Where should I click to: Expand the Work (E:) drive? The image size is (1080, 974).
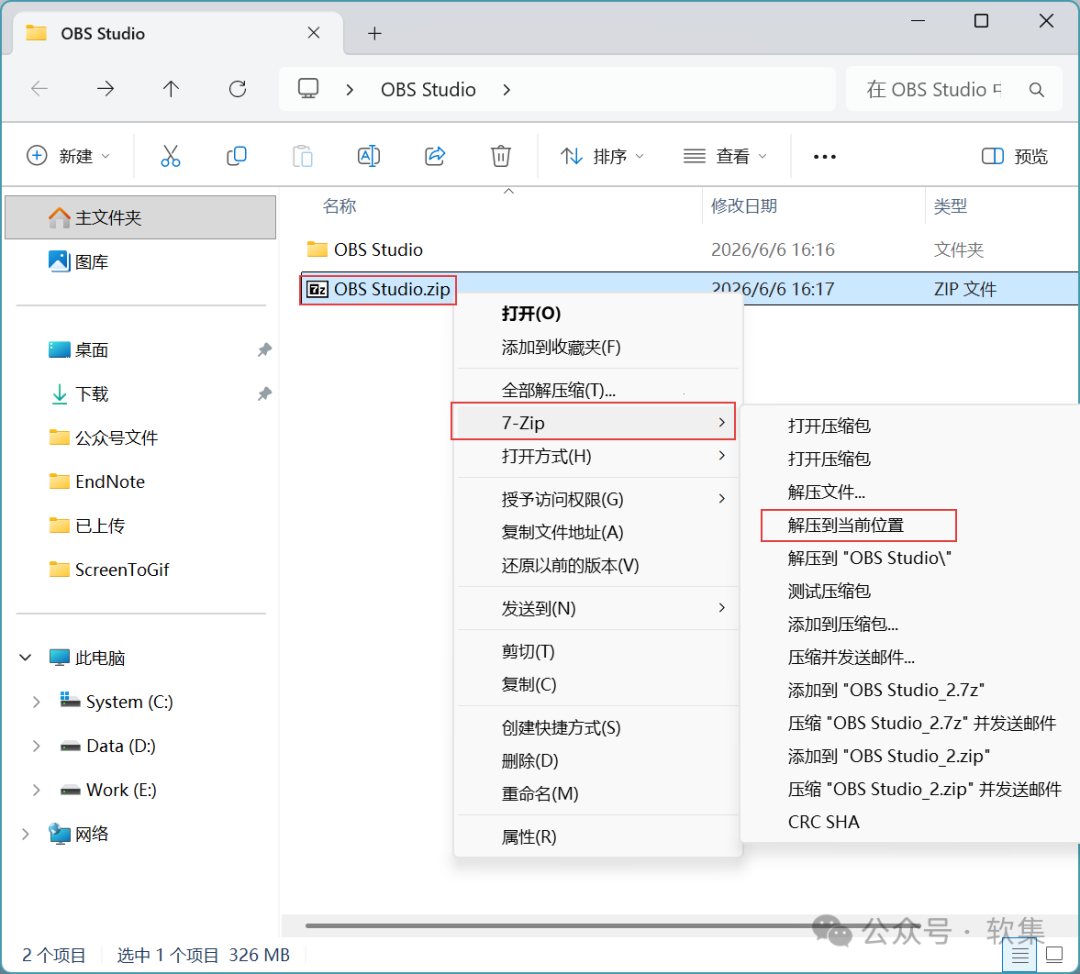click(36, 790)
